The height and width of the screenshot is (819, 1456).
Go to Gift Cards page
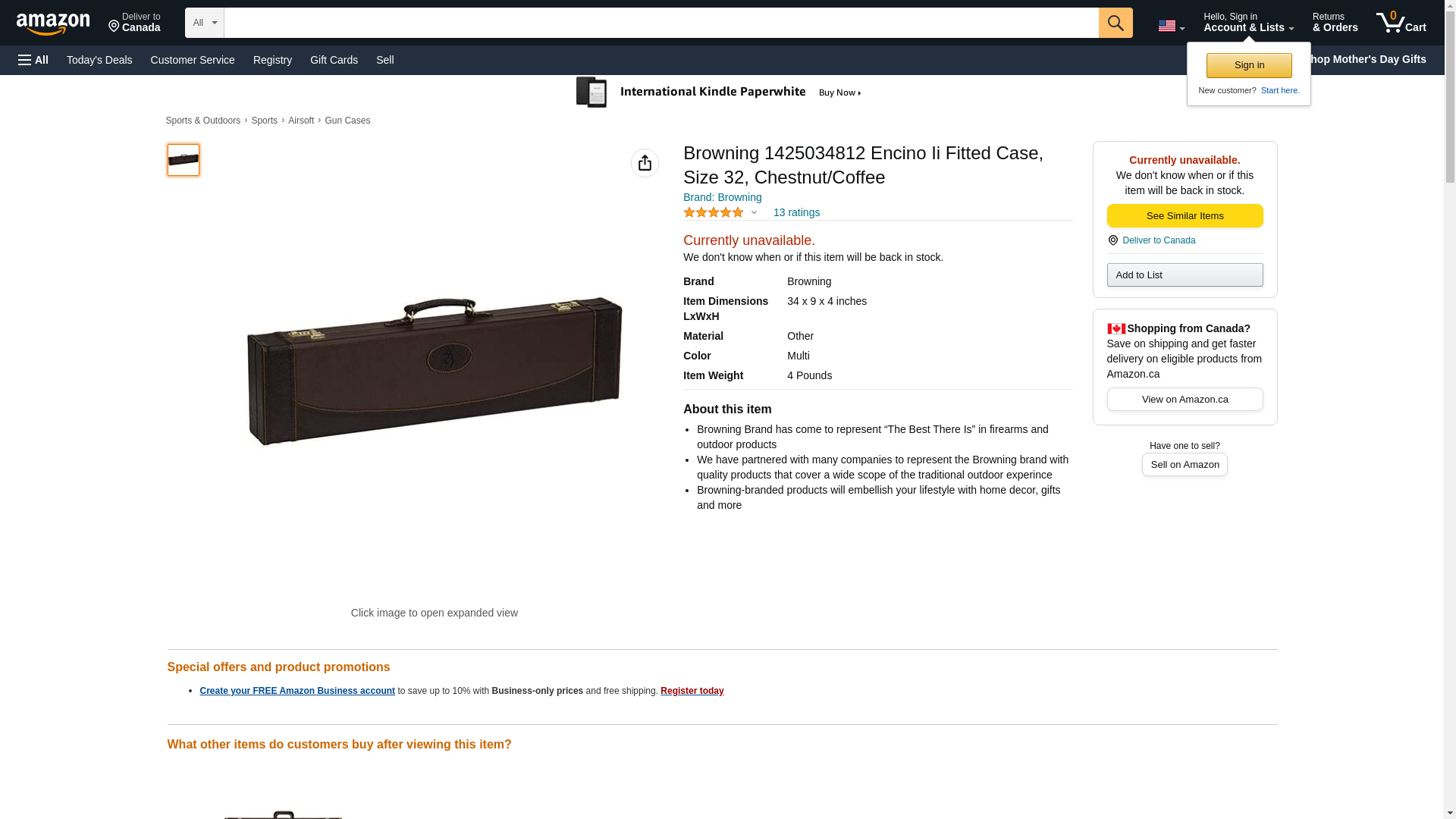(x=334, y=60)
